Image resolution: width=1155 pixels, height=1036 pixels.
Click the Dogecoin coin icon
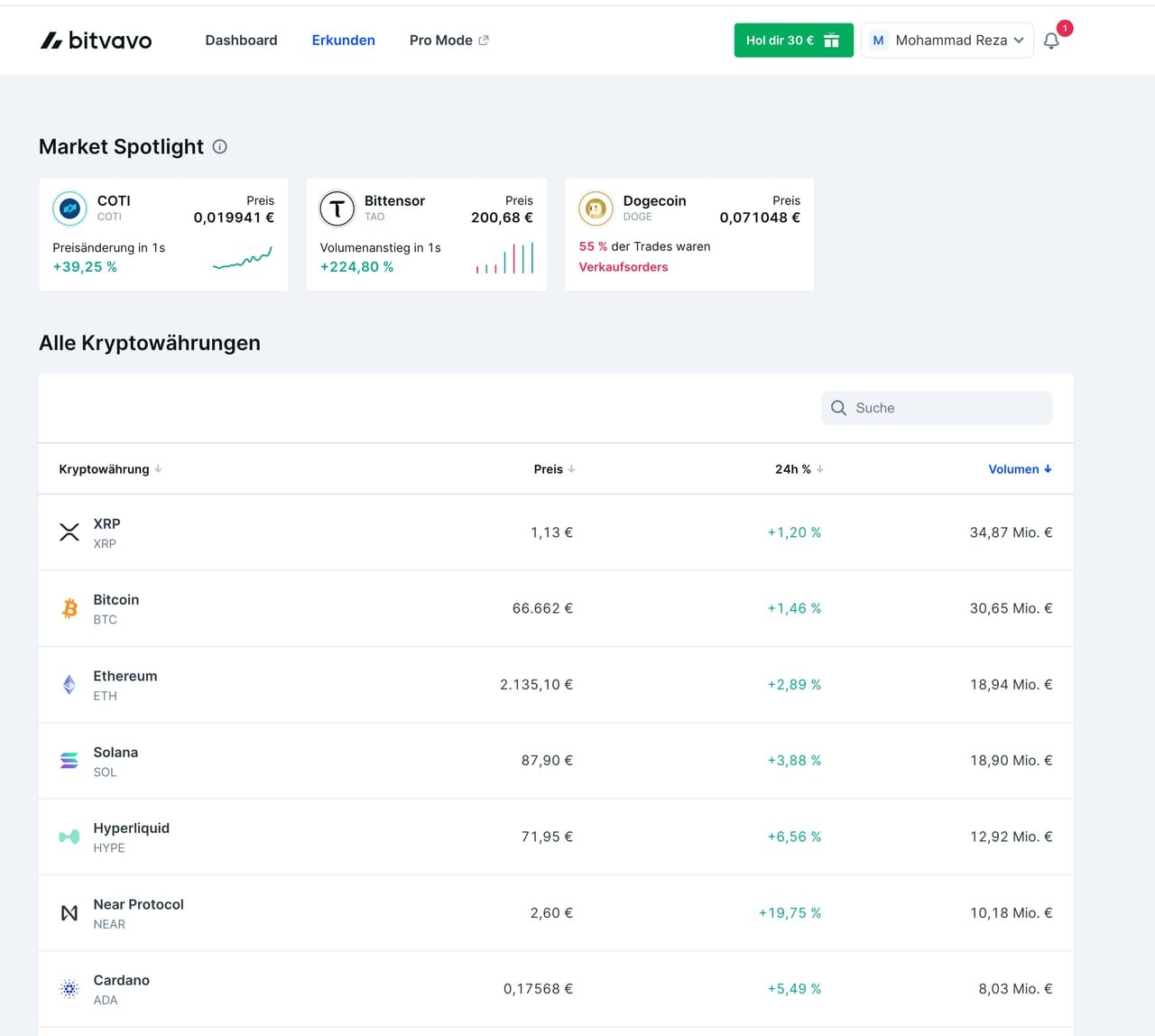coord(596,208)
